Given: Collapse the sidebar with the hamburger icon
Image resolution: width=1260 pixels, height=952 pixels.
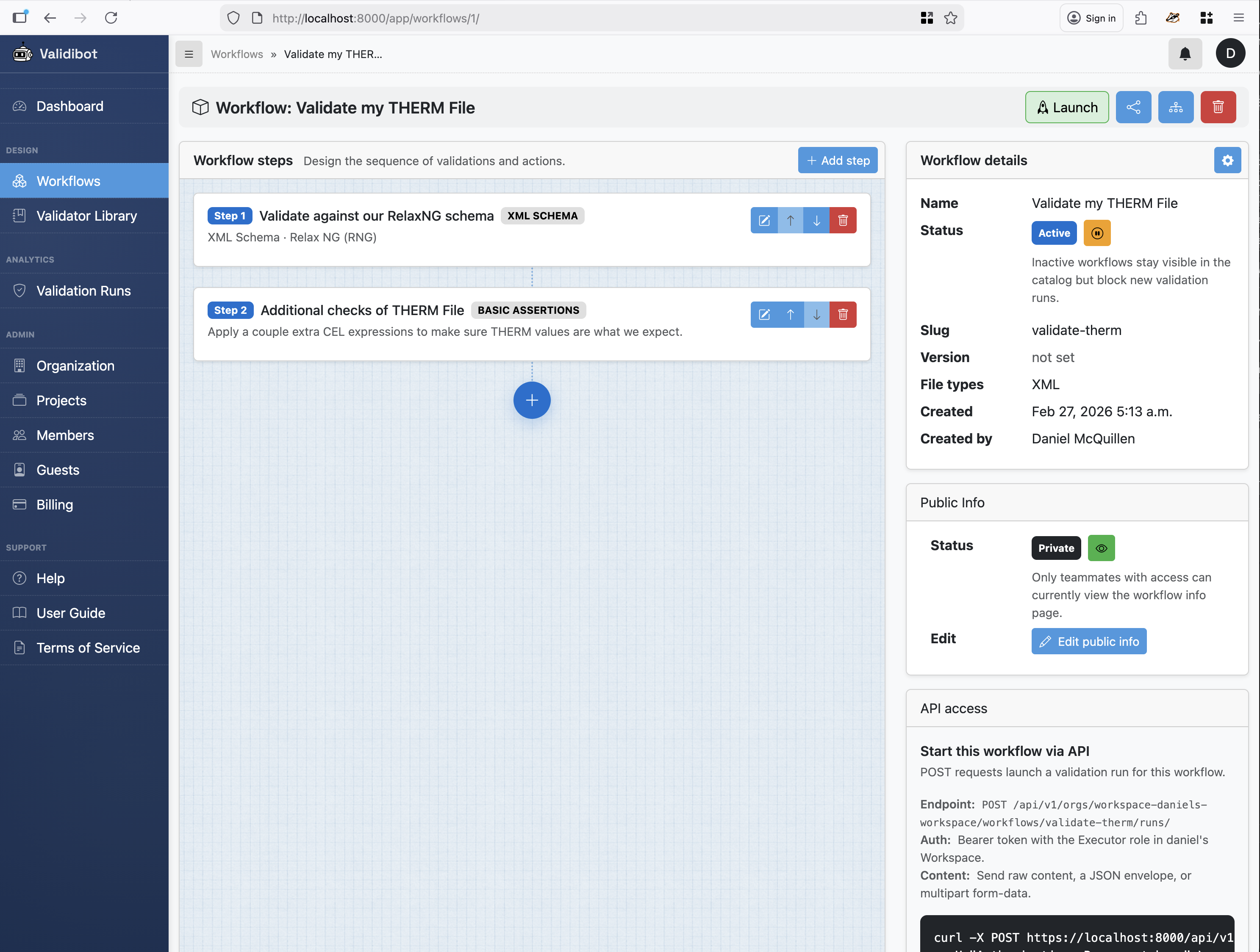Looking at the screenshot, I should (188, 53).
